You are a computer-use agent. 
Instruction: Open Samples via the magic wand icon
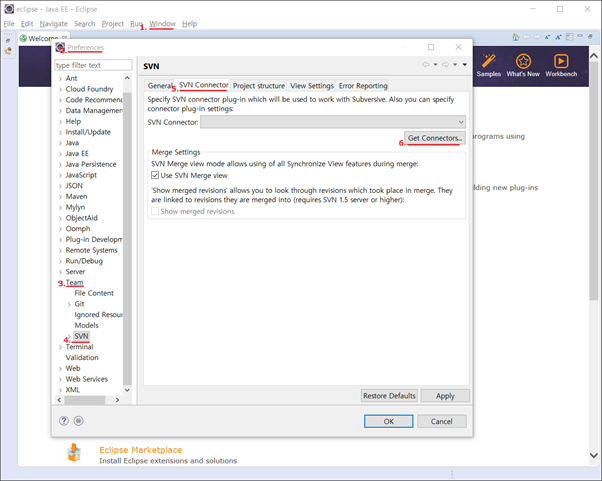489,61
